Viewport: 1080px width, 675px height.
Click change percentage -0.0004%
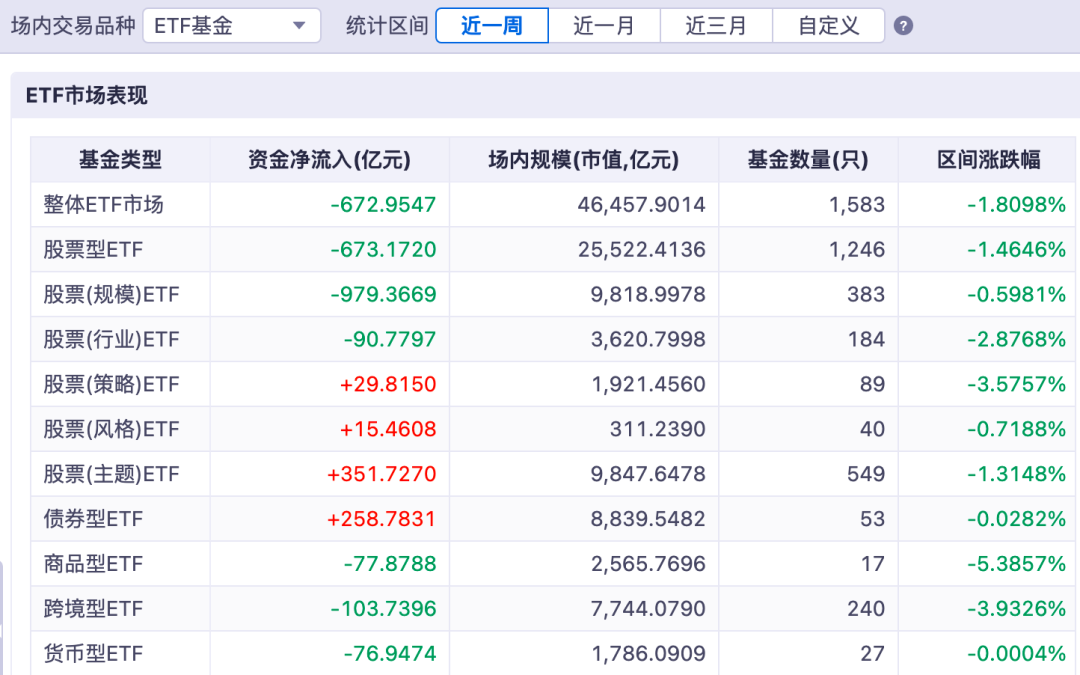(x=1017, y=654)
